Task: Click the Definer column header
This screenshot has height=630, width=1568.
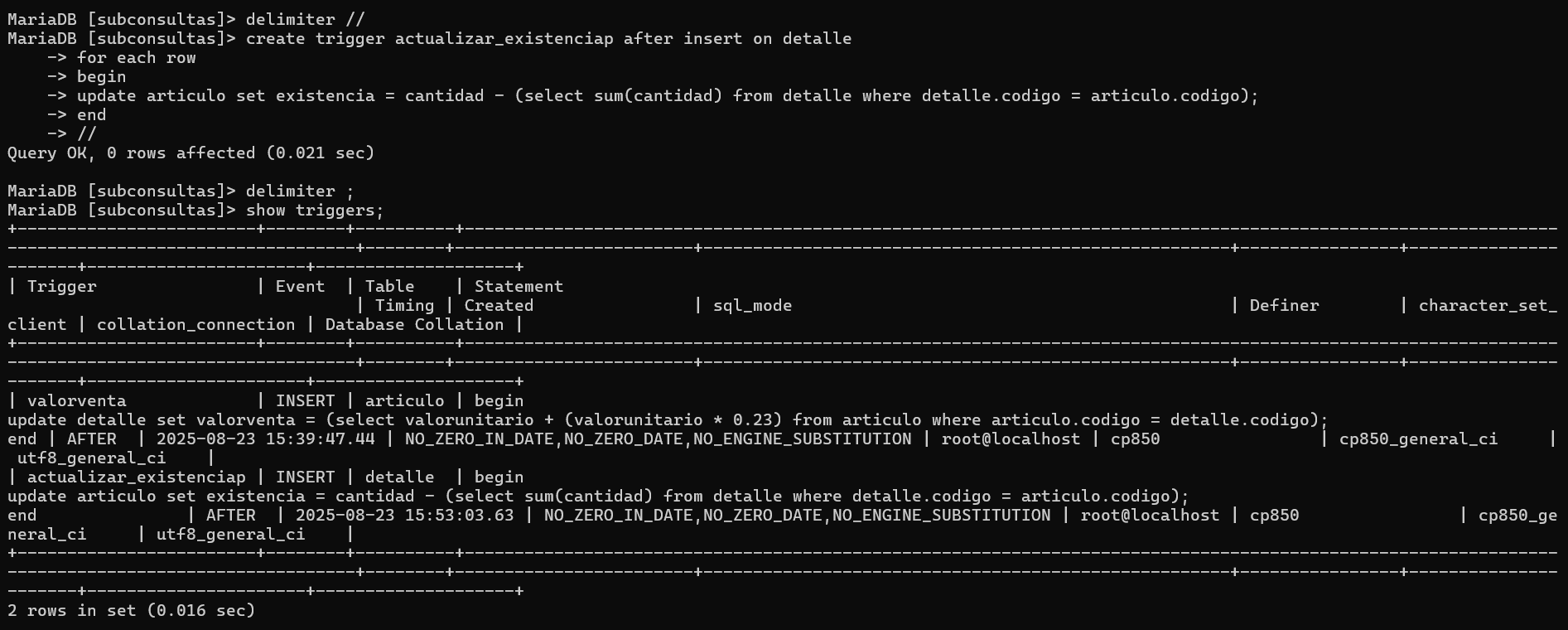Action: 1284,305
